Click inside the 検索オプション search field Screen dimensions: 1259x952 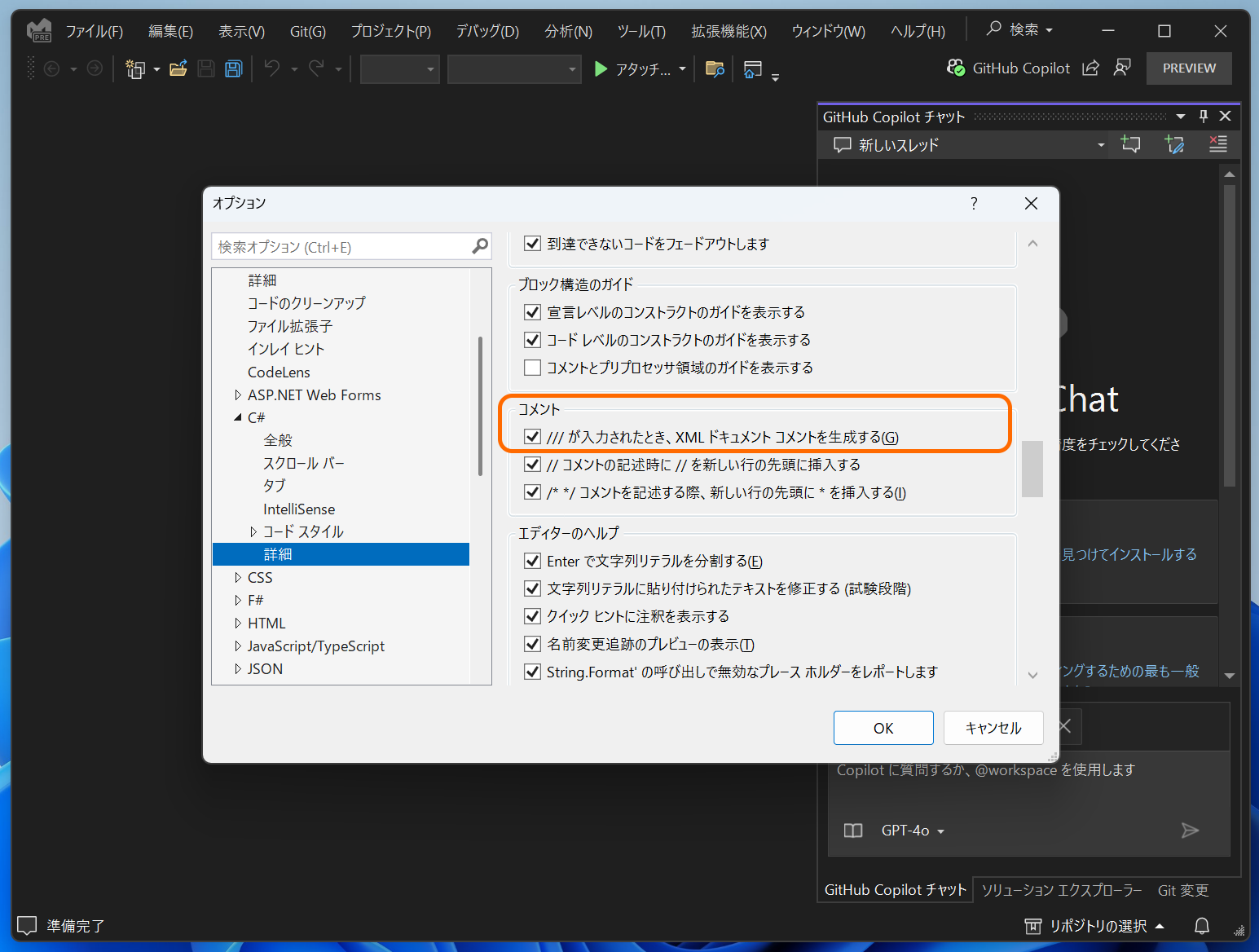pos(342,246)
